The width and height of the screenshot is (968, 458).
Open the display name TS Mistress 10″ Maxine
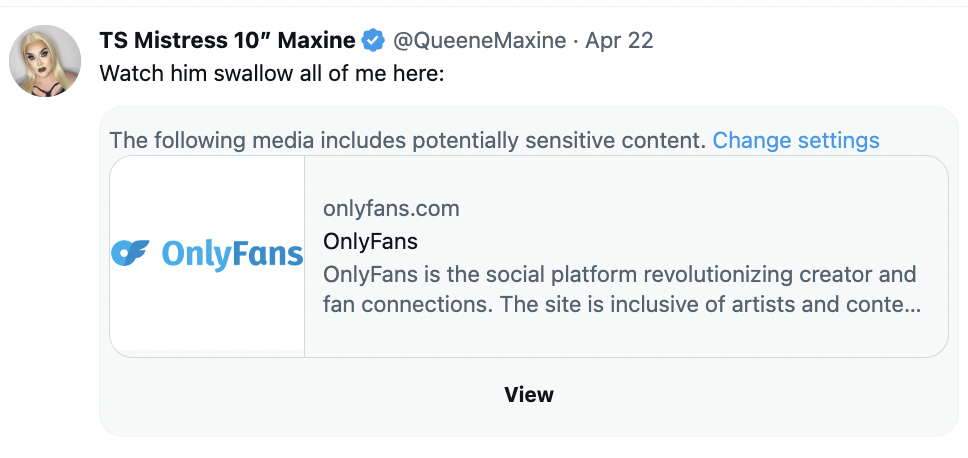click(x=227, y=41)
